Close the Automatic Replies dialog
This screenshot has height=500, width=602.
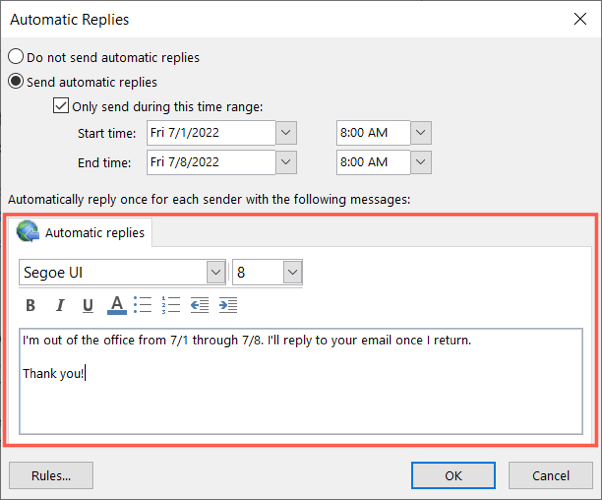coord(580,19)
